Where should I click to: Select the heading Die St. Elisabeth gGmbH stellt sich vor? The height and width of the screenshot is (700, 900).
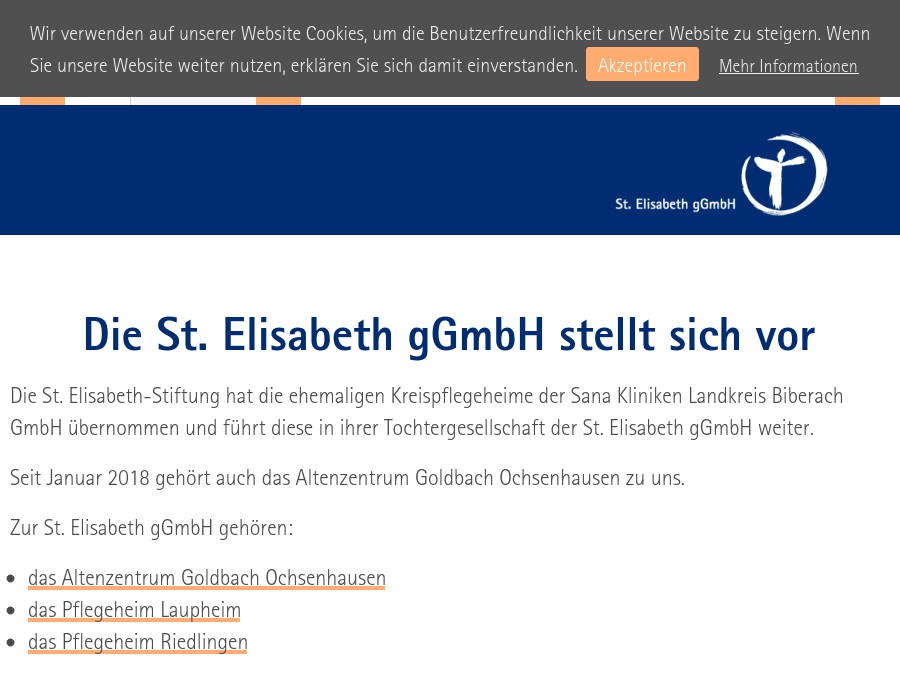(x=449, y=334)
